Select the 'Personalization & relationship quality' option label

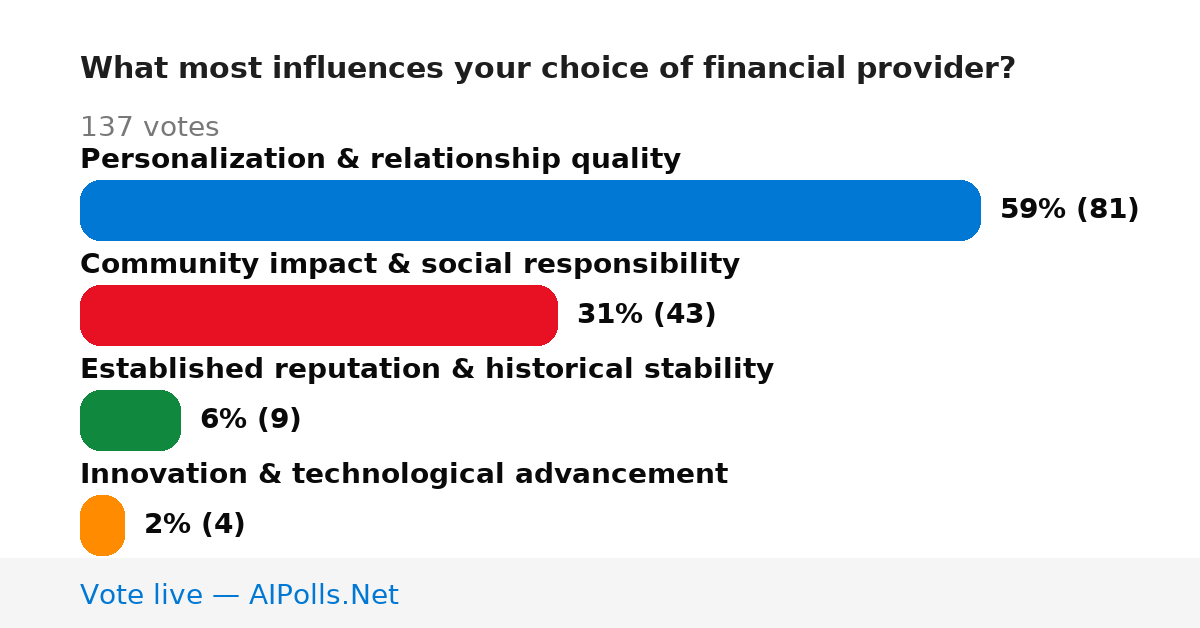pyautogui.click(x=380, y=159)
